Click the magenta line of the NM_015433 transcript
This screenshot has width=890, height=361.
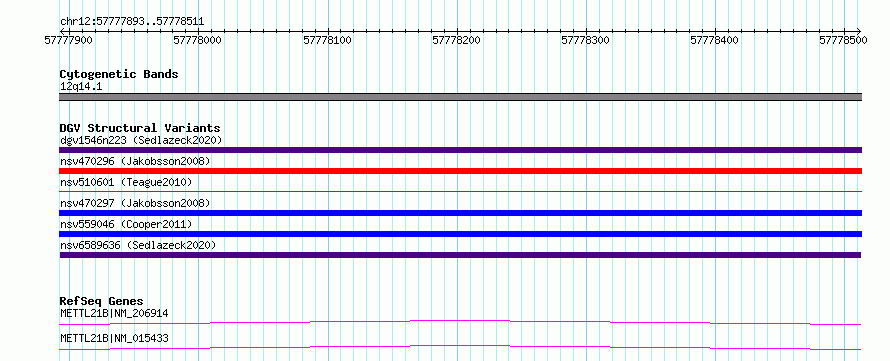coord(460,347)
